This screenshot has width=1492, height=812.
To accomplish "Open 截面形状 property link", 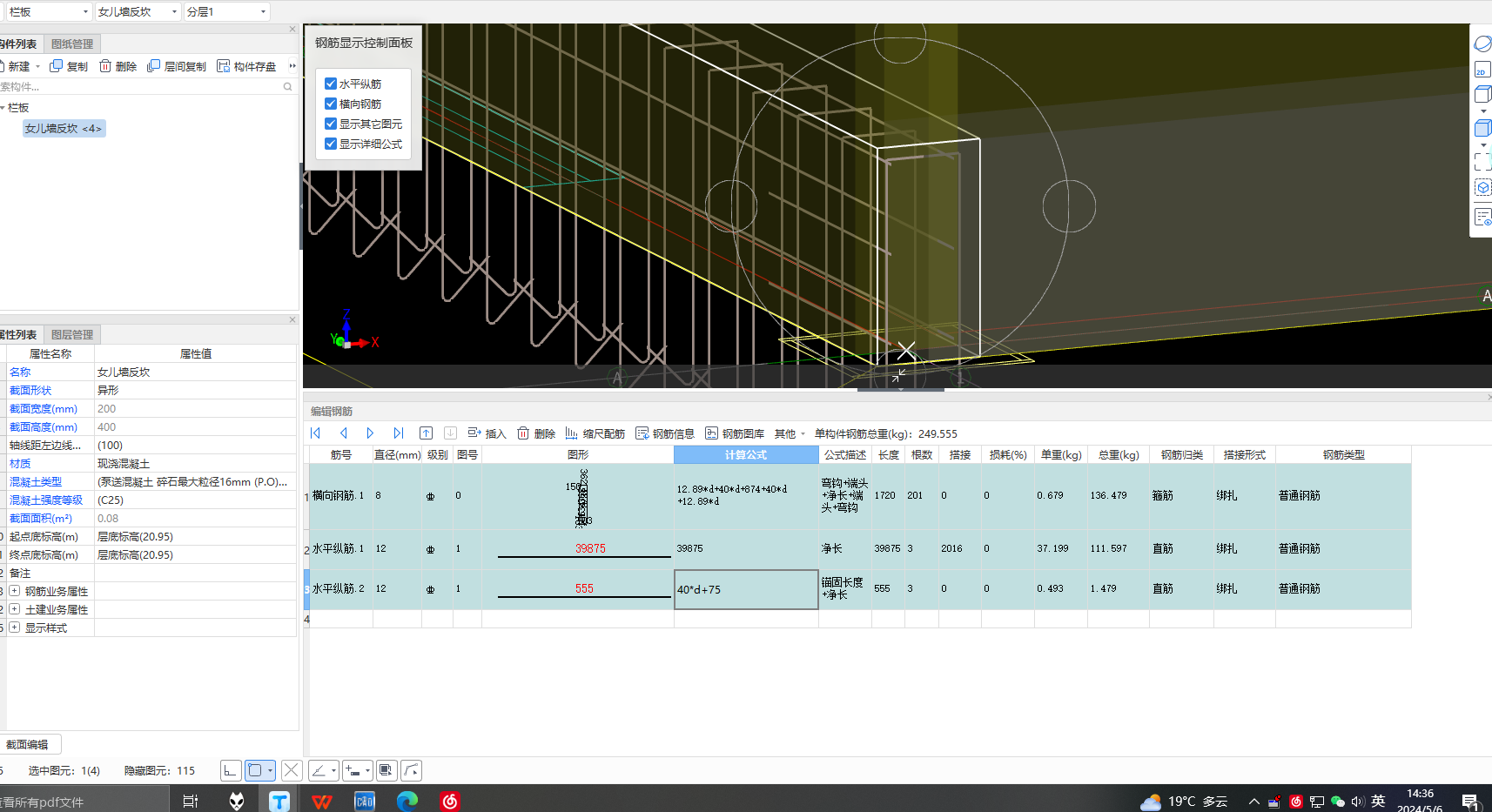I will (x=30, y=390).
